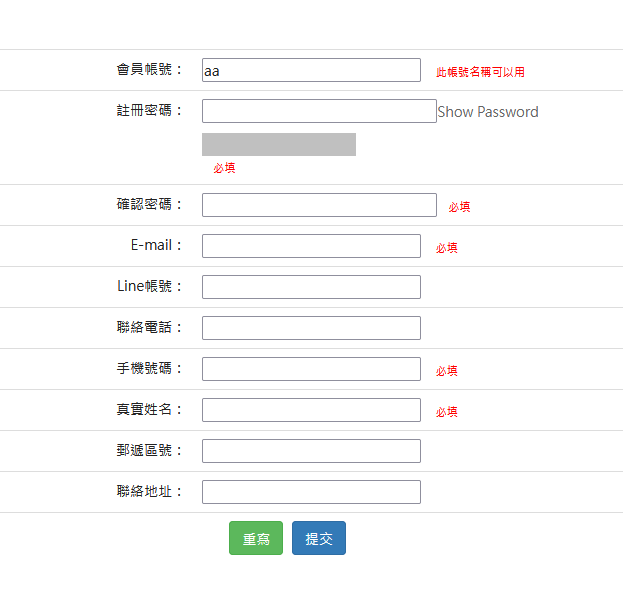Toggle Show Password

click(x=488, y=112)
